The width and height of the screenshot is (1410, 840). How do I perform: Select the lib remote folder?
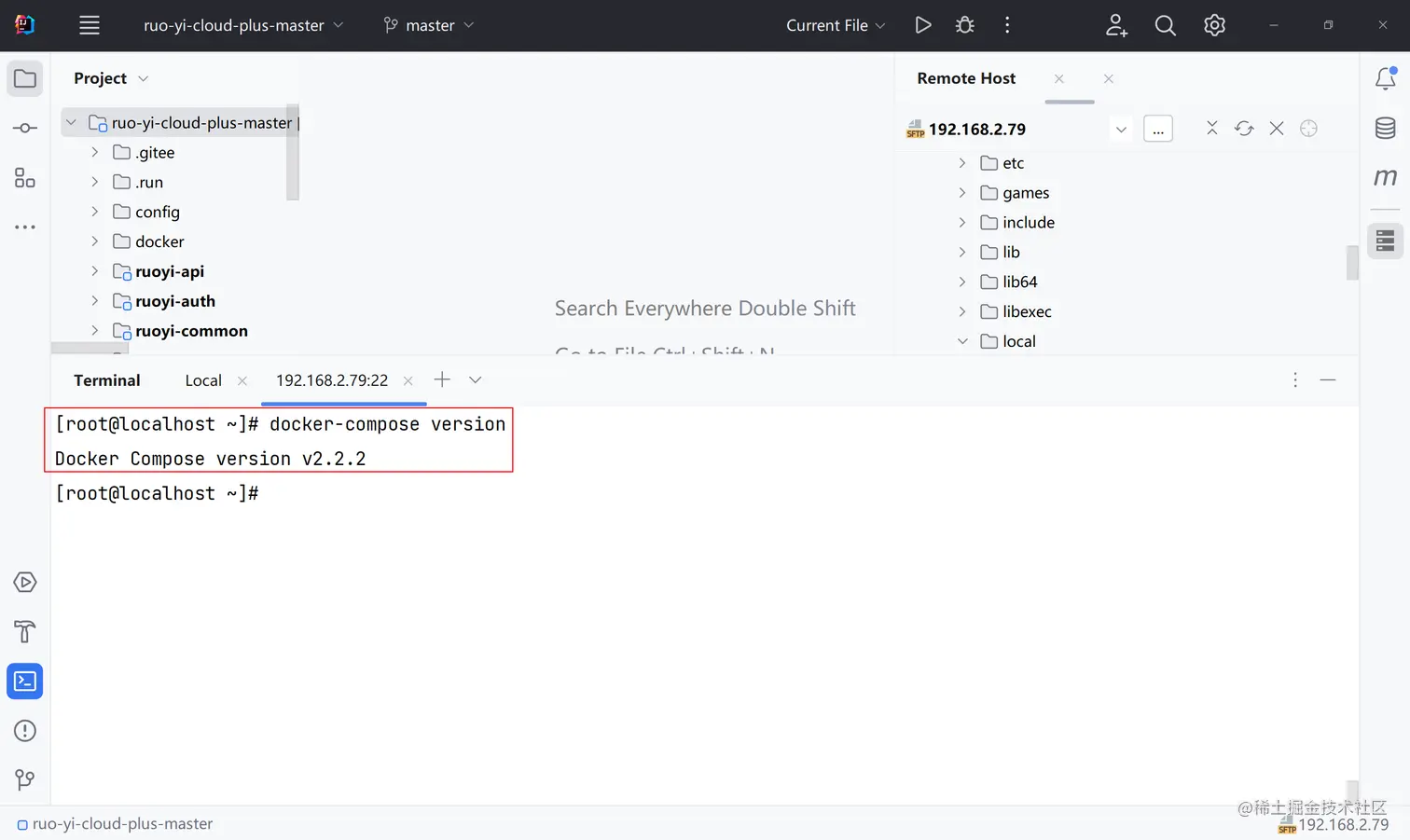click(1011, 253)
